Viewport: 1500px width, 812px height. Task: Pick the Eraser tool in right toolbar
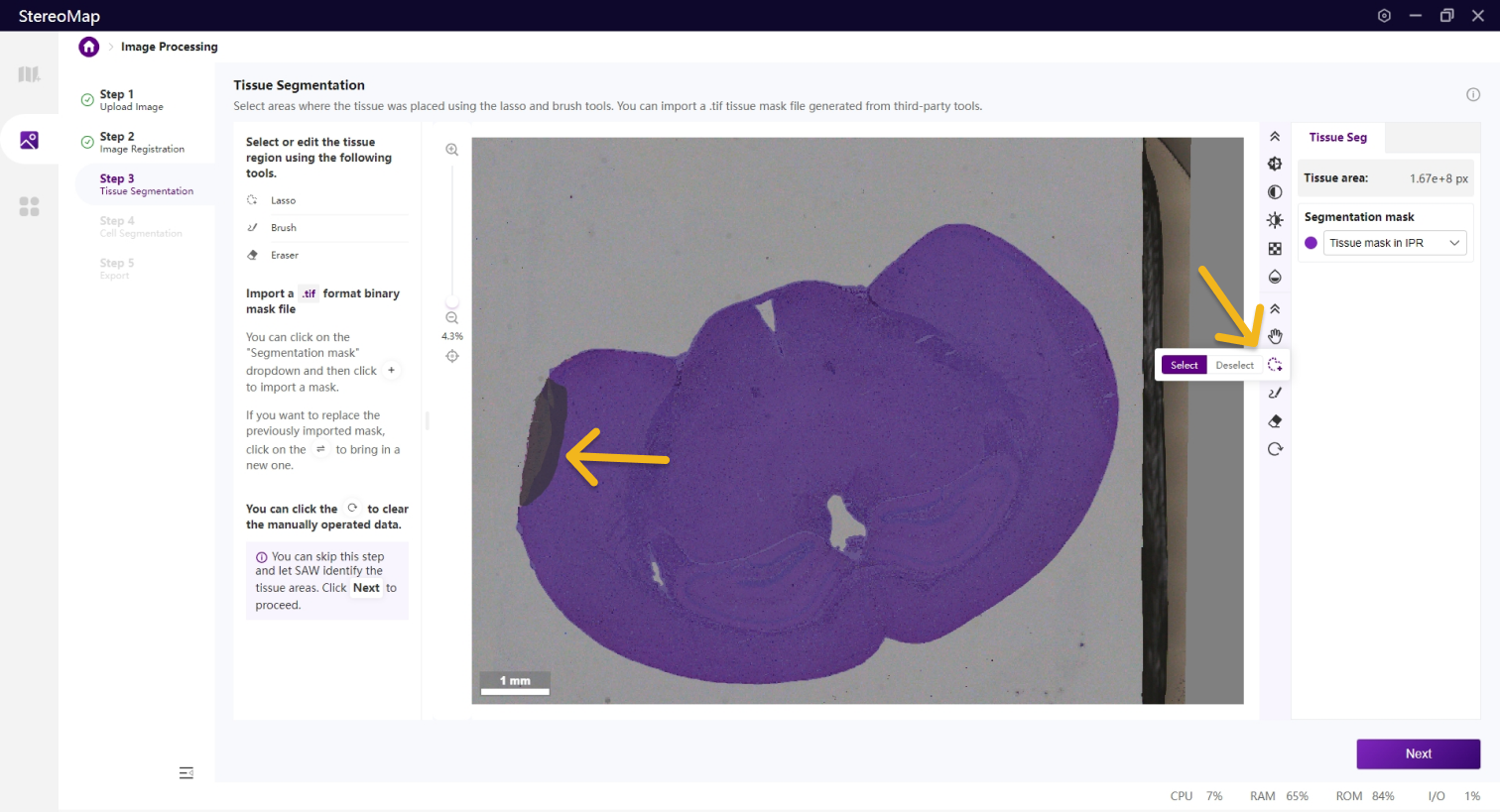tap(1275, 421)
